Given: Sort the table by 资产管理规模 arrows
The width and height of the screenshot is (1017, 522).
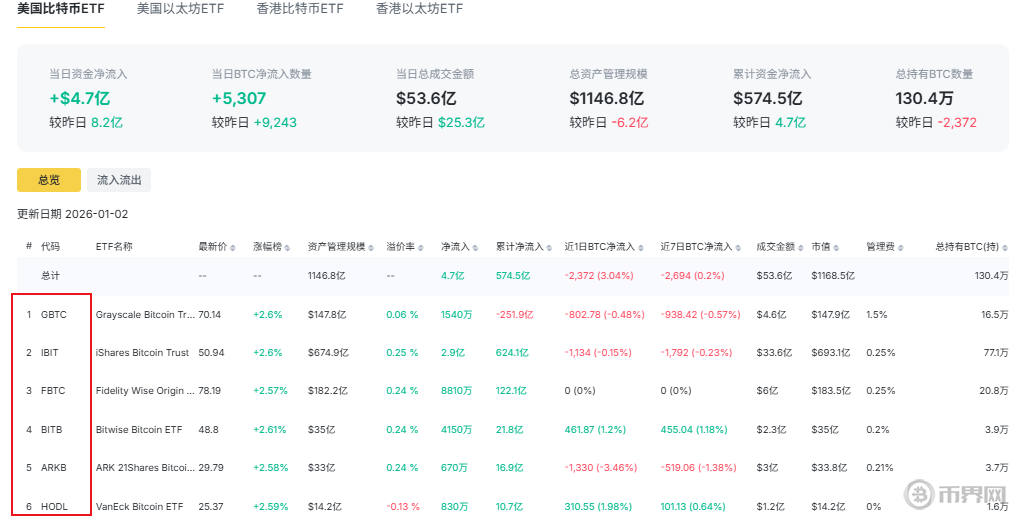Looking at the screenshot, I should pyautogui.click(x=370, y=247).
